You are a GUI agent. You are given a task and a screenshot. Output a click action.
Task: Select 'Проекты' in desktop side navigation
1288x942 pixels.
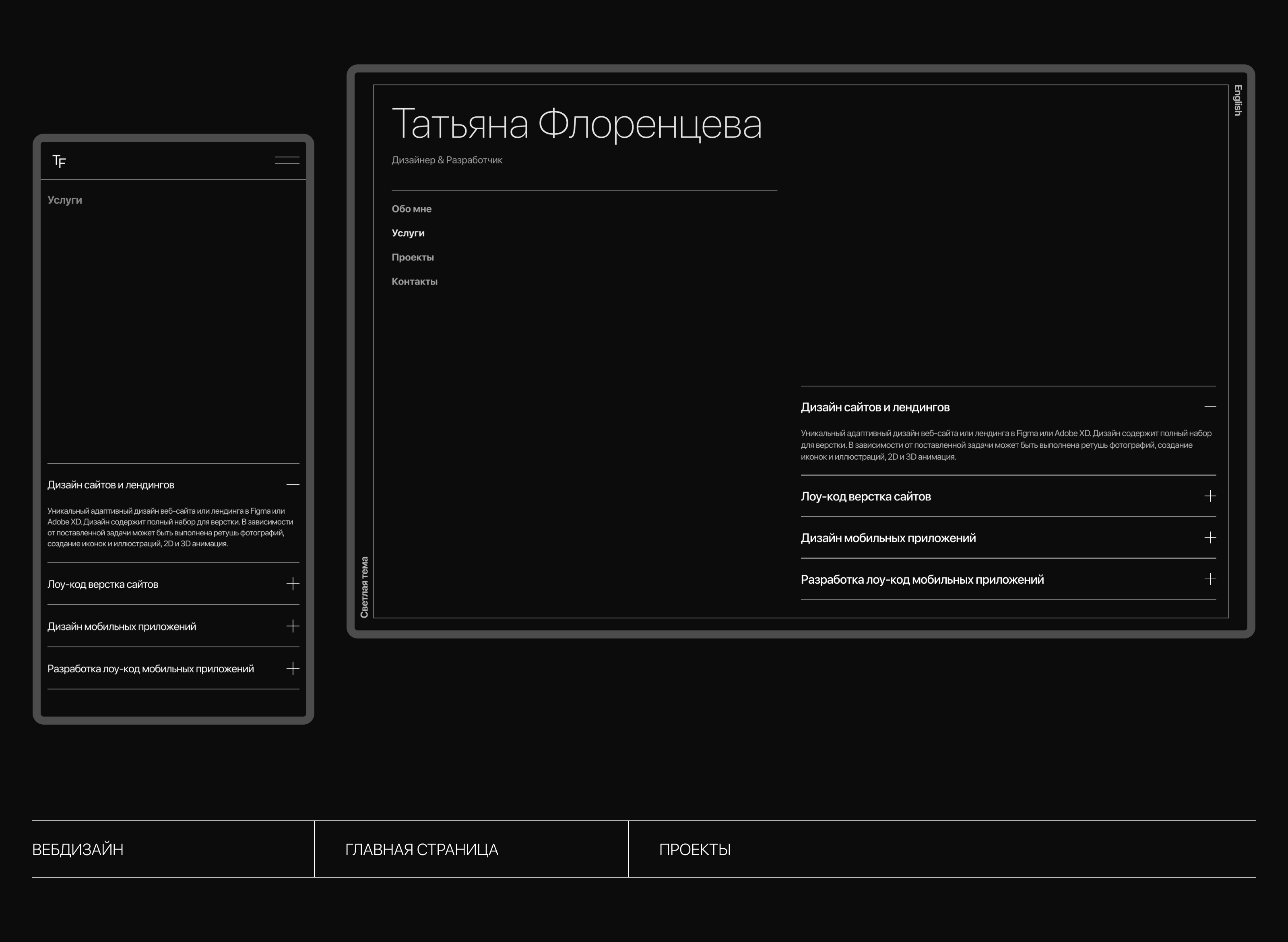coord(412,258)
